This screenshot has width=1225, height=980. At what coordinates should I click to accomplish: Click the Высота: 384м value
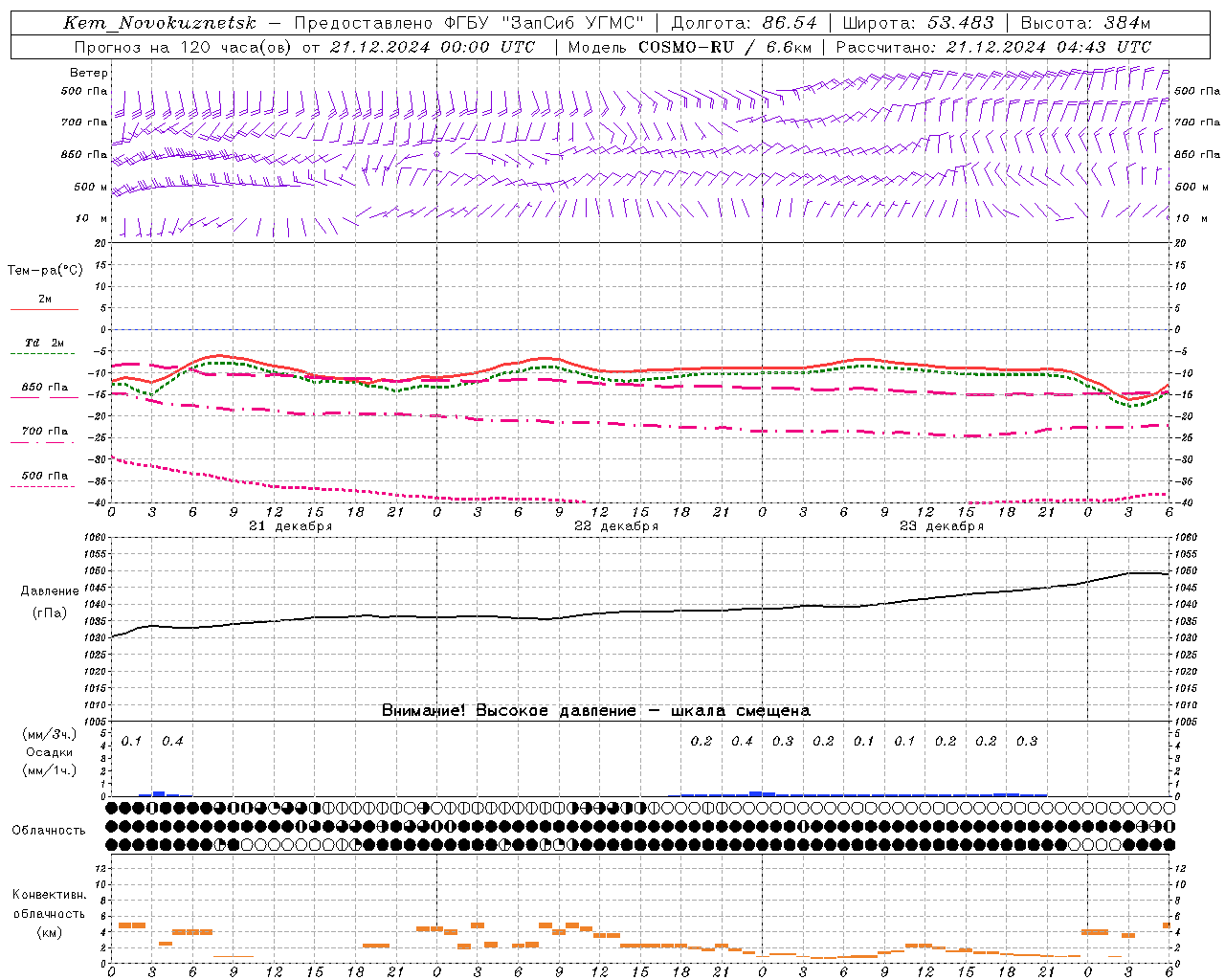(1085, 23)
